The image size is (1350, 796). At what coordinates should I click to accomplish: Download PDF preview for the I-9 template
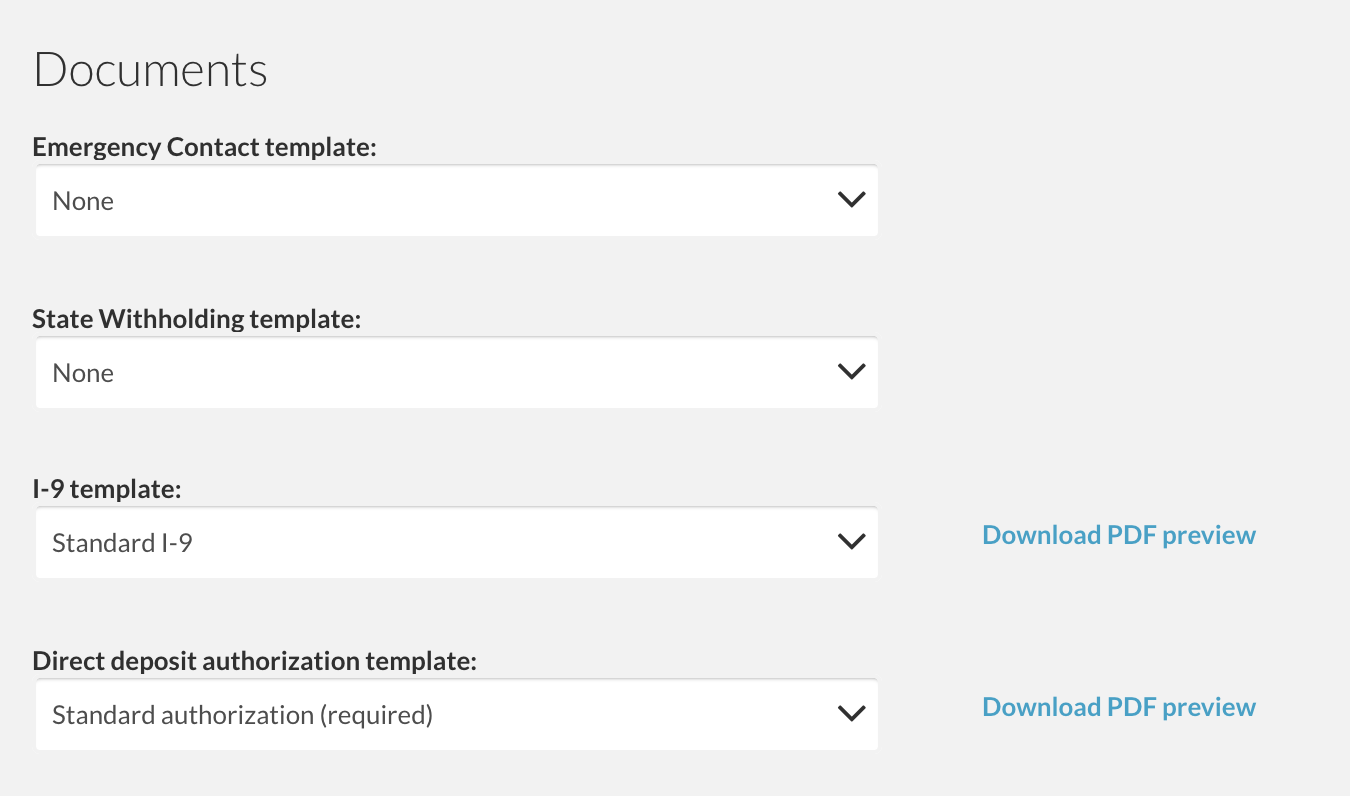click(x=1119, y=535)
